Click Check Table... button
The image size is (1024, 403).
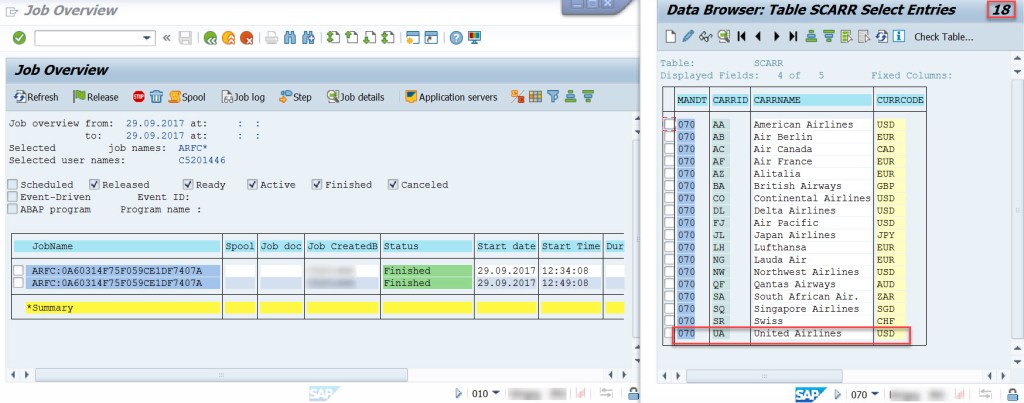944,37
